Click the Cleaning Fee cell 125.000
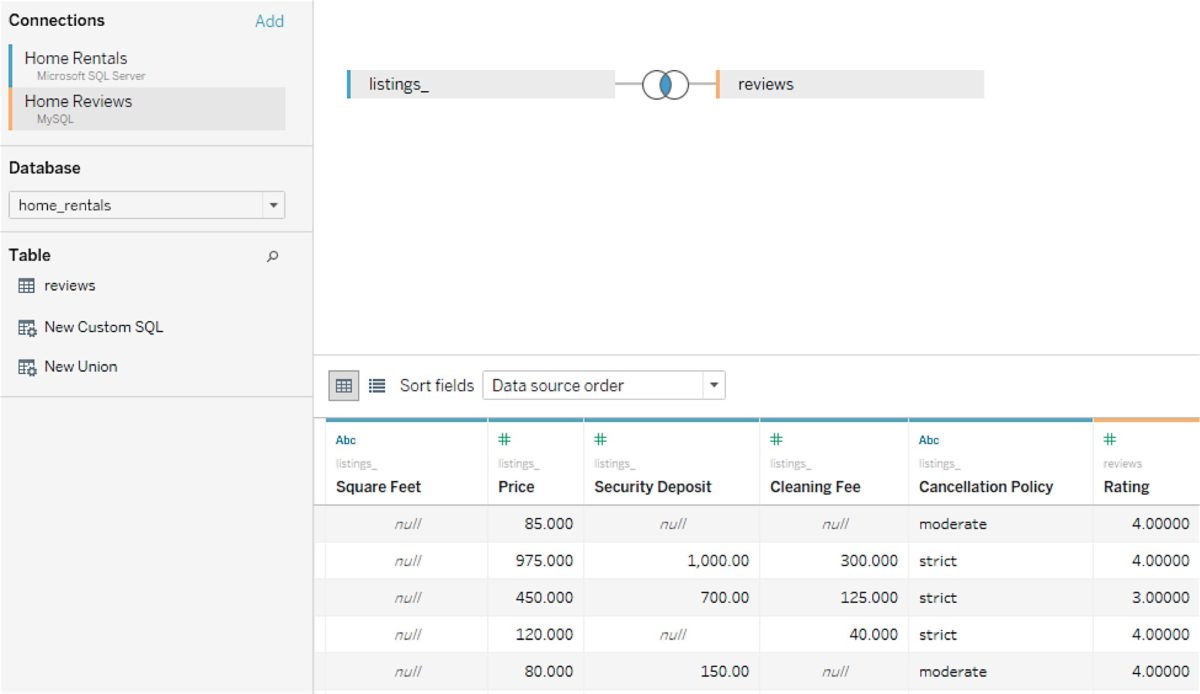The width and height of the screenshot is (1200, 694). click(x=834, y=598)
